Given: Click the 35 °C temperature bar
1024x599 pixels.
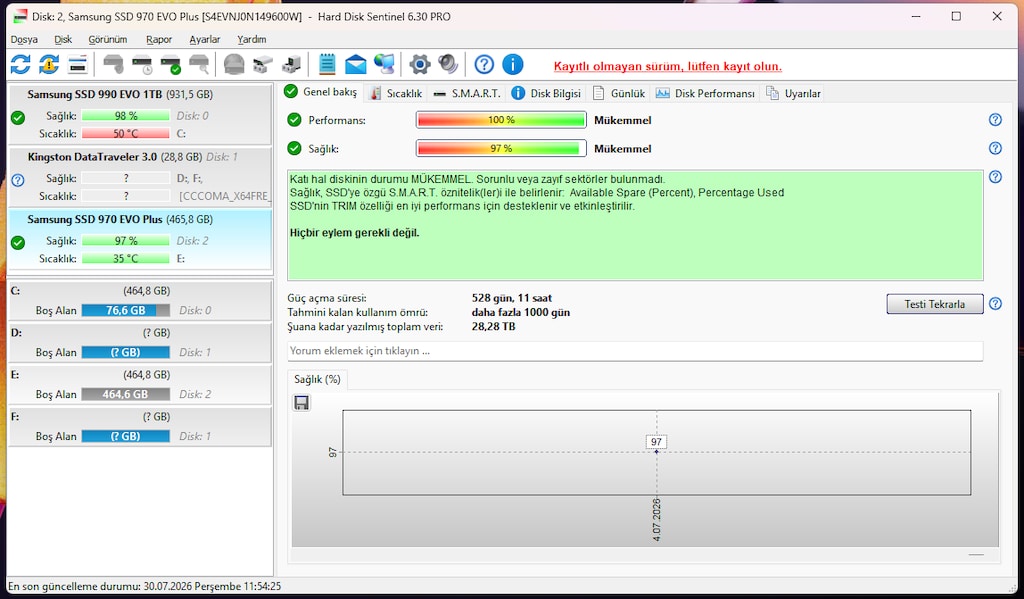Looking at the screenshot, I should (x=125, y=259).
